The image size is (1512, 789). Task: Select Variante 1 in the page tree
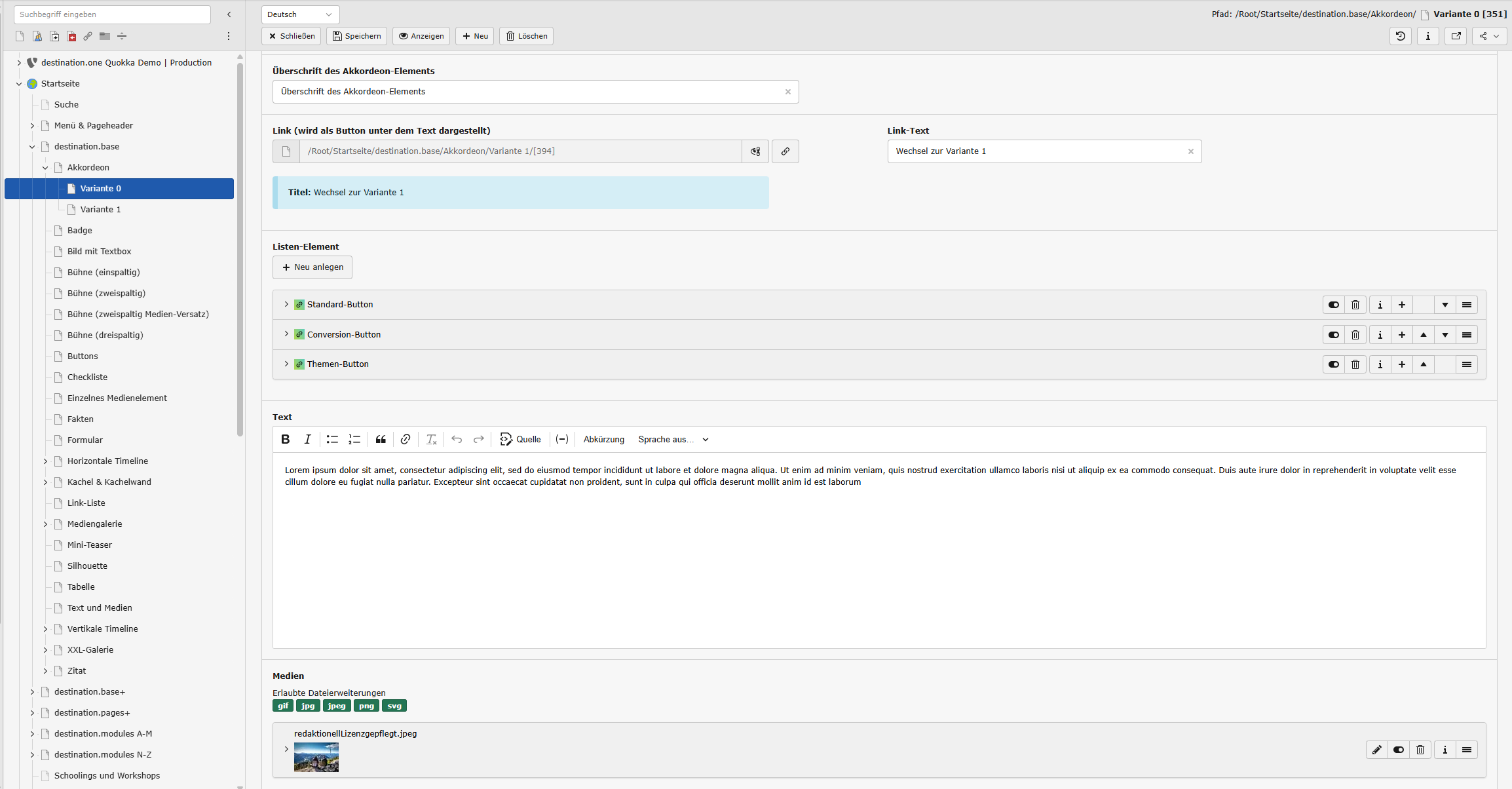(100, 210)
